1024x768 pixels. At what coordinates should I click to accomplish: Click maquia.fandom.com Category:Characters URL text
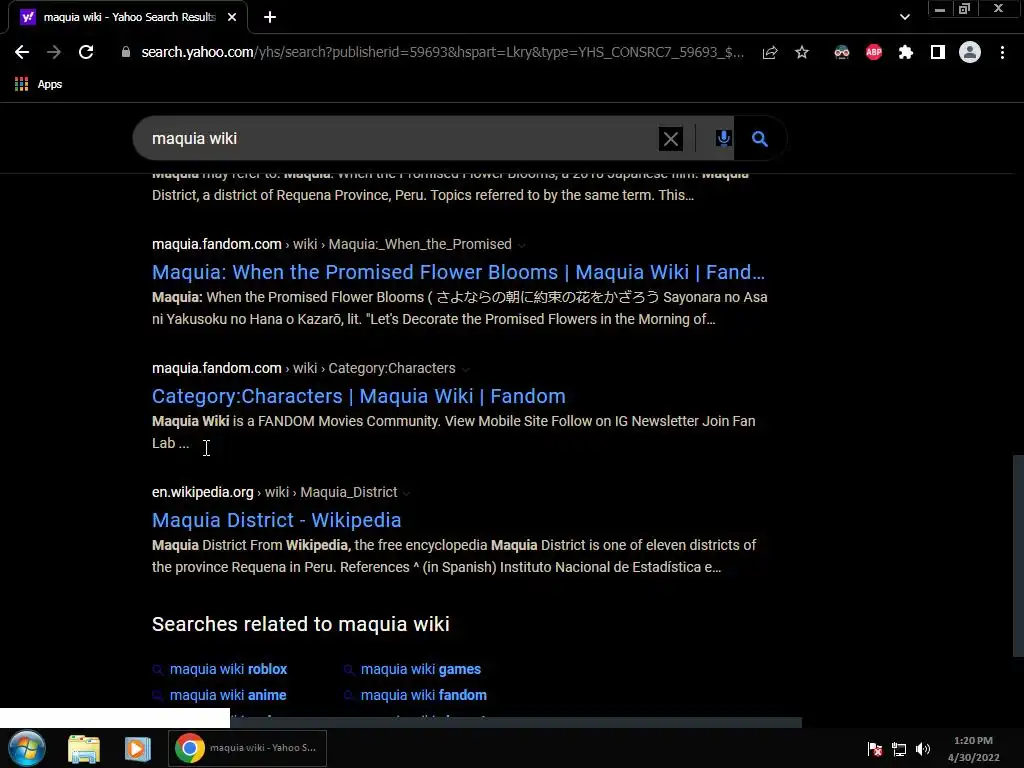[304, 368]
